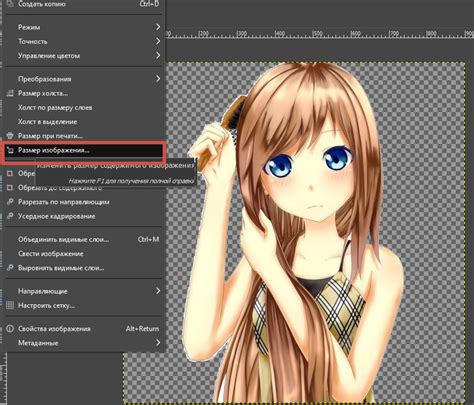Image resolution: width=474 pixels, height=405 pixels.
Task: Click the scale icon beside Размер изображения
Action: pyautogui.click(x=10, y=150)
